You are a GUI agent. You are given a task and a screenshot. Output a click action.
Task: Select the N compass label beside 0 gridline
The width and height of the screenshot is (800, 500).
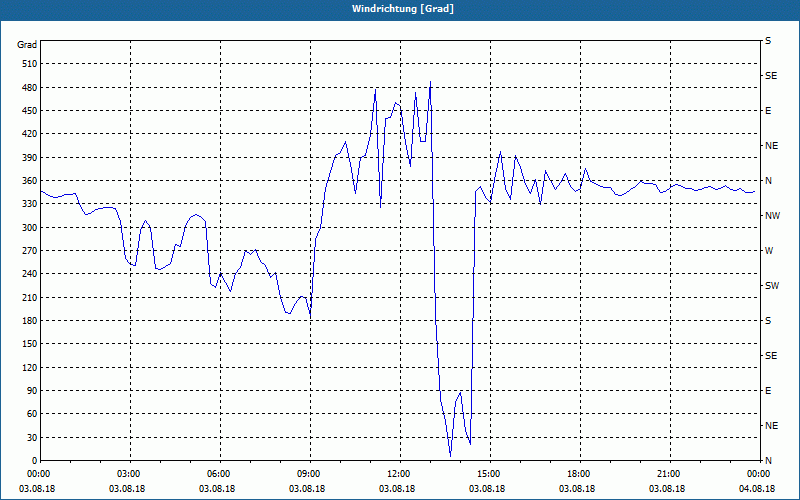[768, 461]
